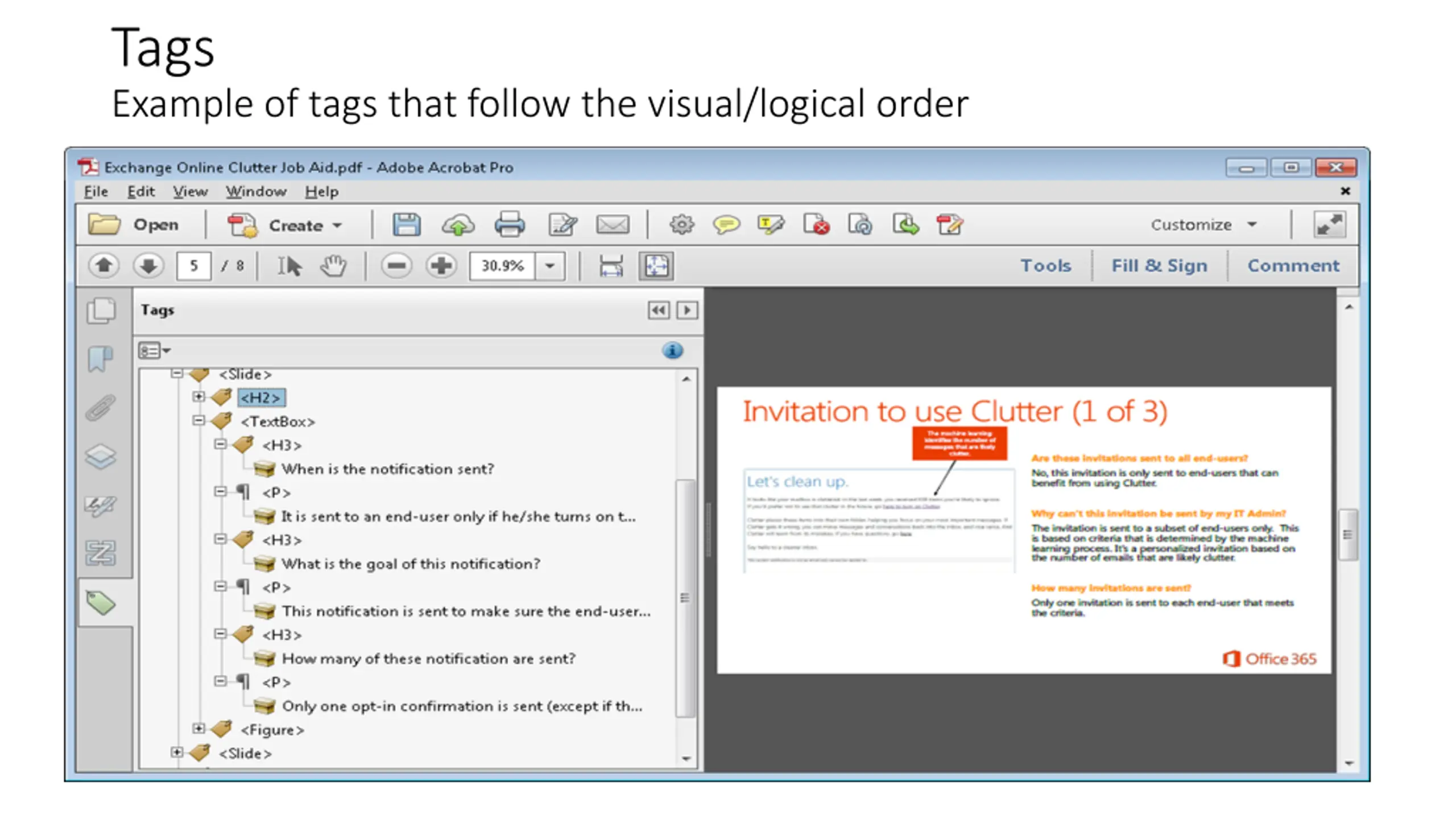Select the Tags panel icon in sidebar
1456x819 pixels.
[x=101, y=603]
